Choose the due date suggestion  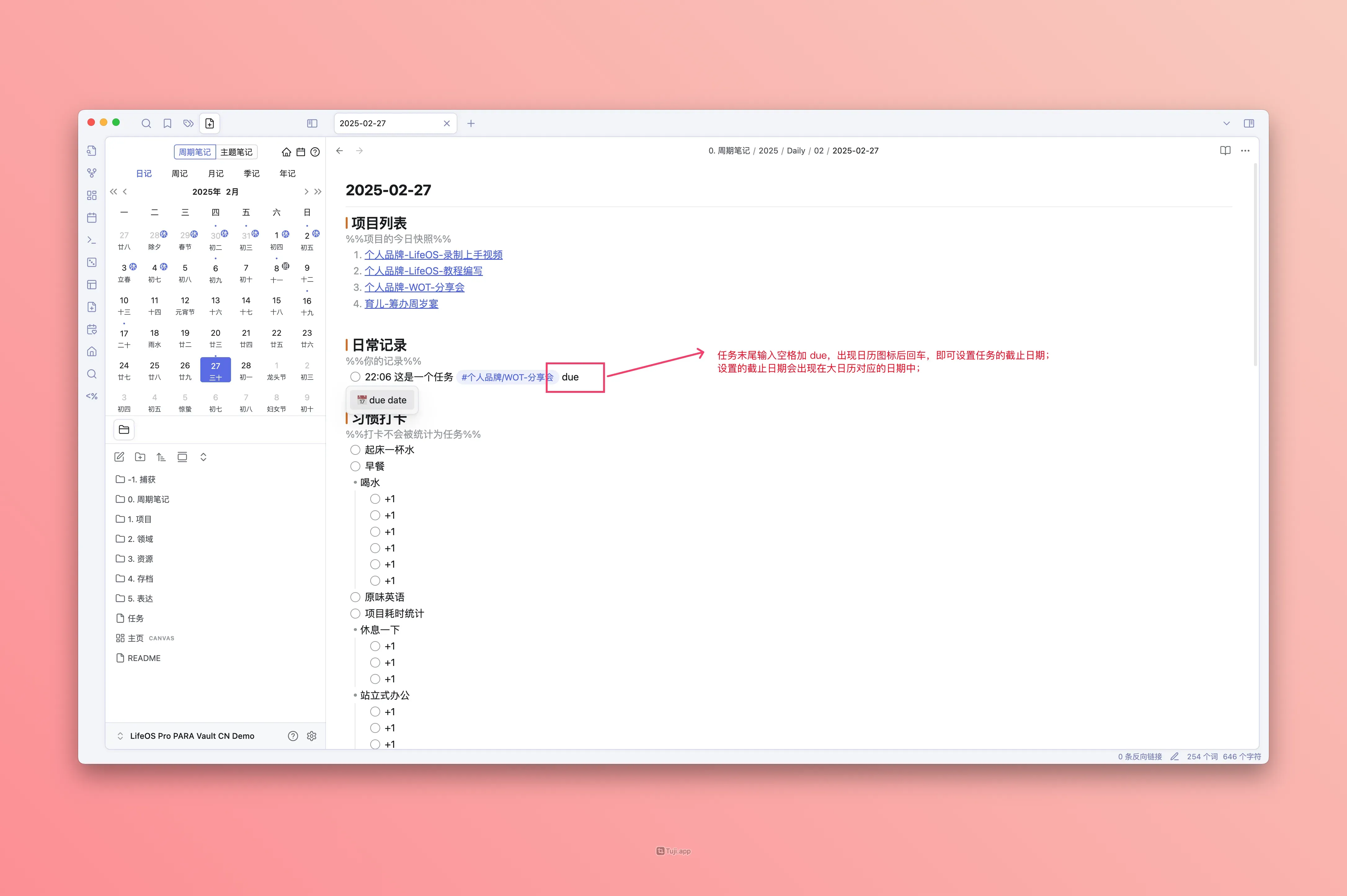[382, 400]
